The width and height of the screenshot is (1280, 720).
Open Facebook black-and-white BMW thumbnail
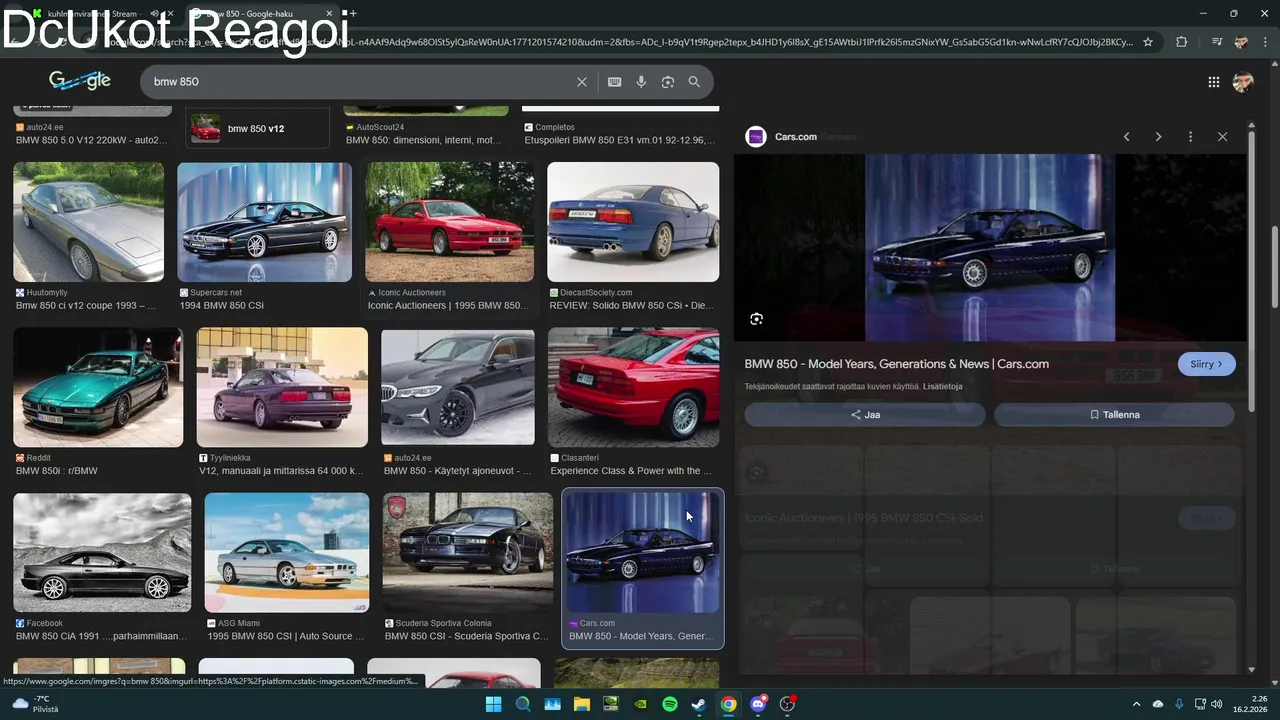[102, 552]
